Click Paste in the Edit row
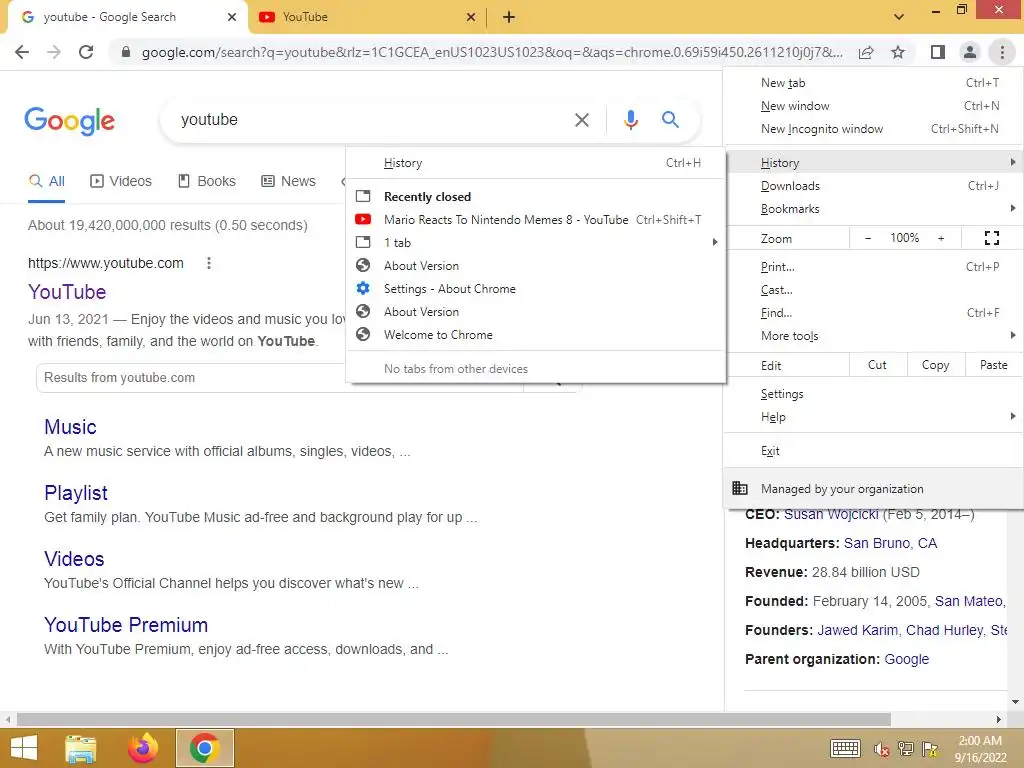1024x768 pixels. click(993, 365)
